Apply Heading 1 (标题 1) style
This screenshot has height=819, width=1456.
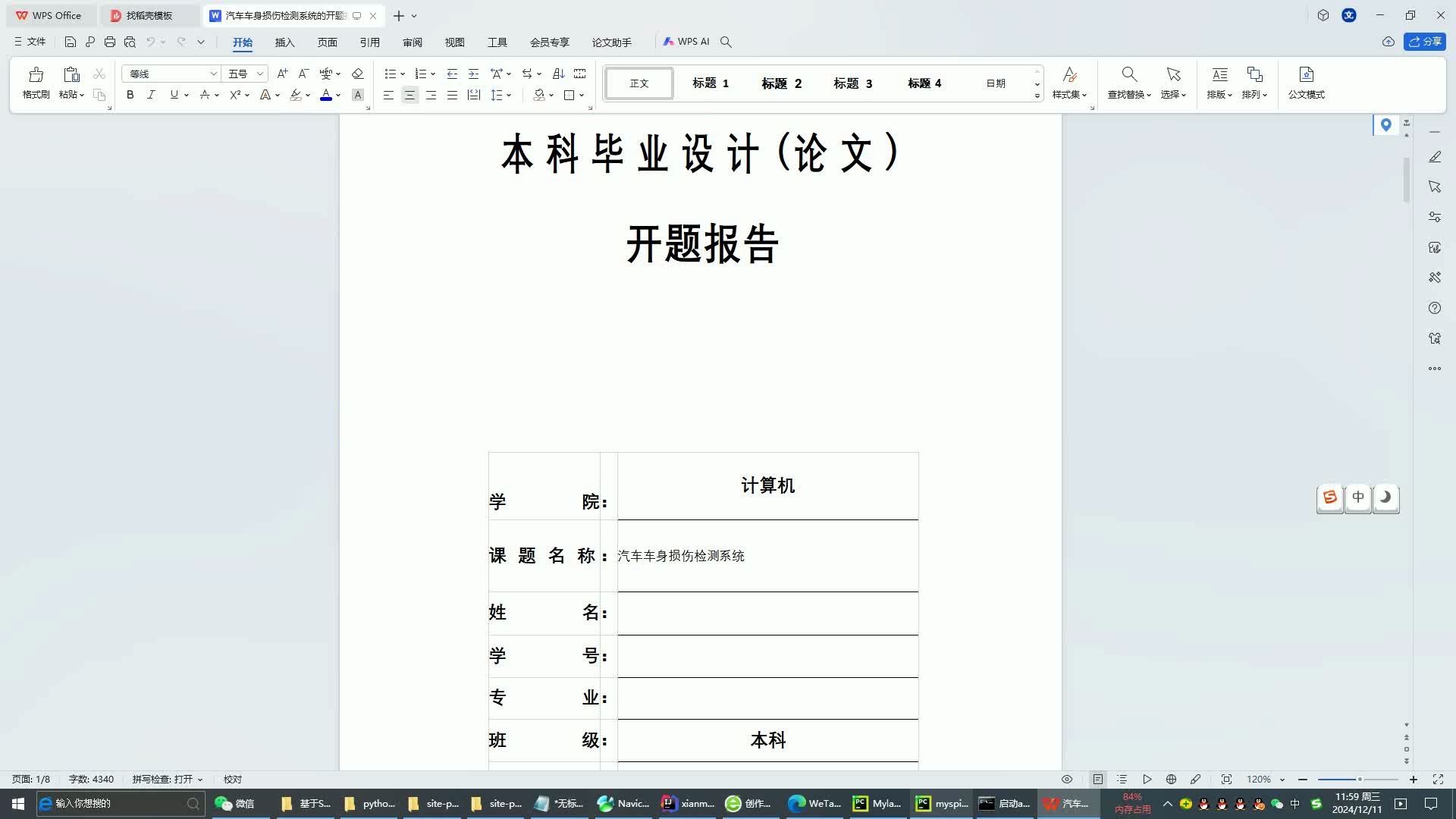tap(711, 83)
